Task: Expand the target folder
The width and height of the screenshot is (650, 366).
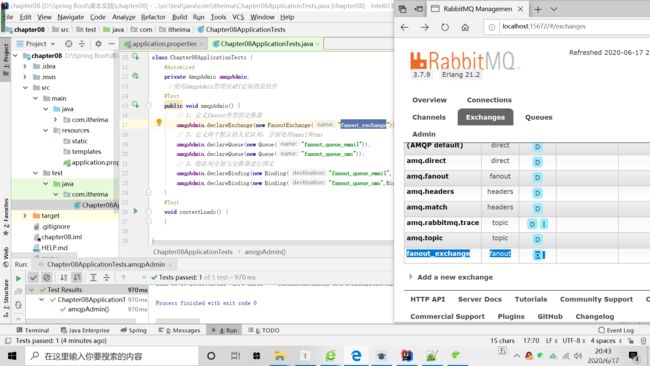Action: click(25, 216)
